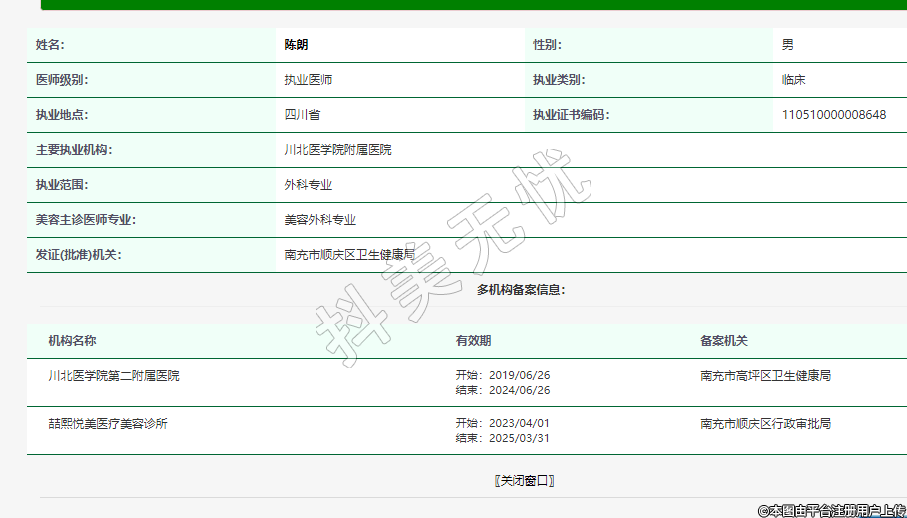
Task: Click the 备案机关 column header
Action: [x=724, y=341]
